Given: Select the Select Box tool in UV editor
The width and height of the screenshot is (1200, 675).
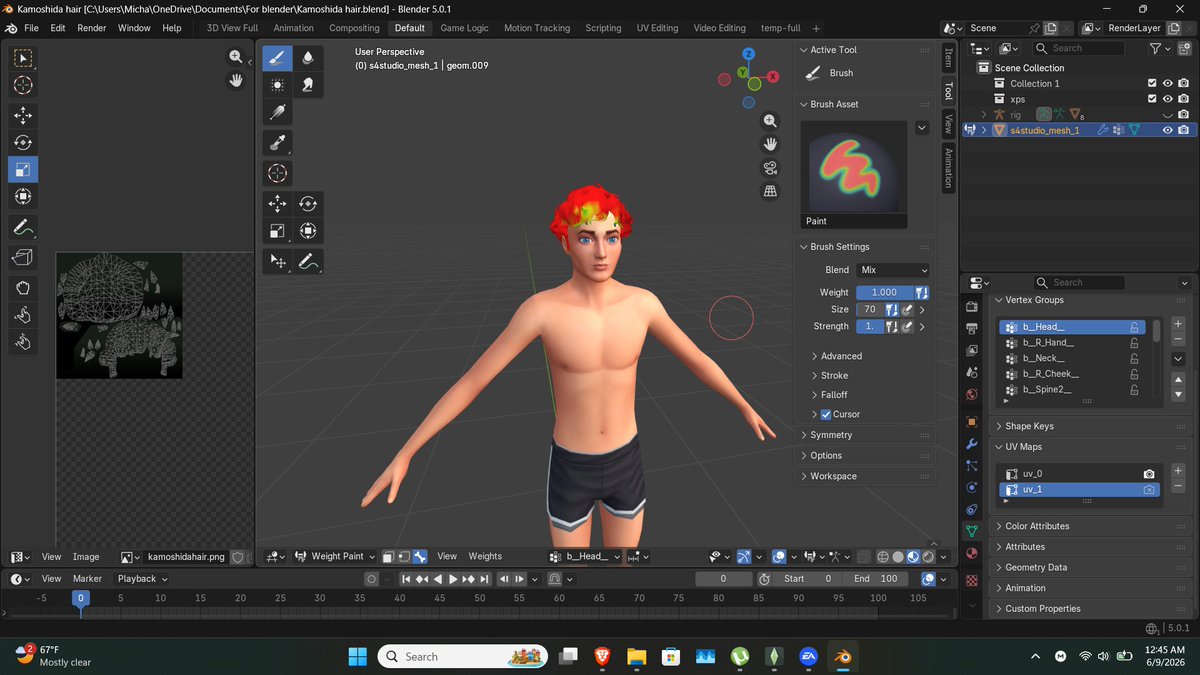Looking at the screenshot, I should pyautogui.click(x=22, y=58).
